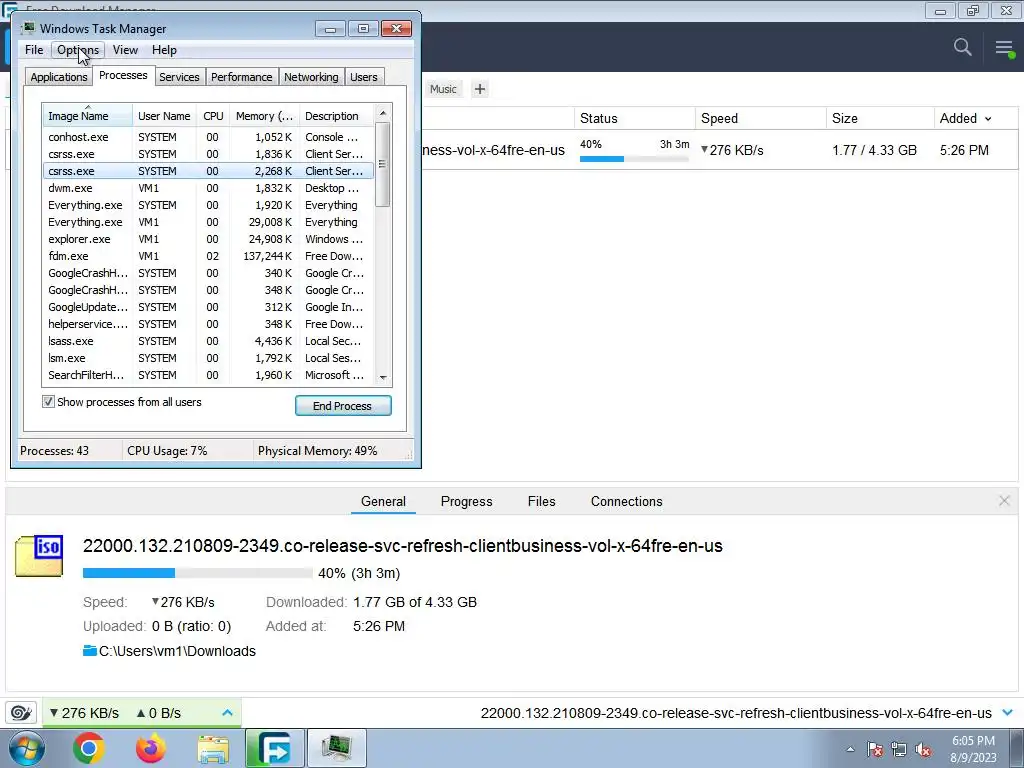Sort processes by User Name column
Screen dimensions: 1024x768
click(x=164, y=116)
